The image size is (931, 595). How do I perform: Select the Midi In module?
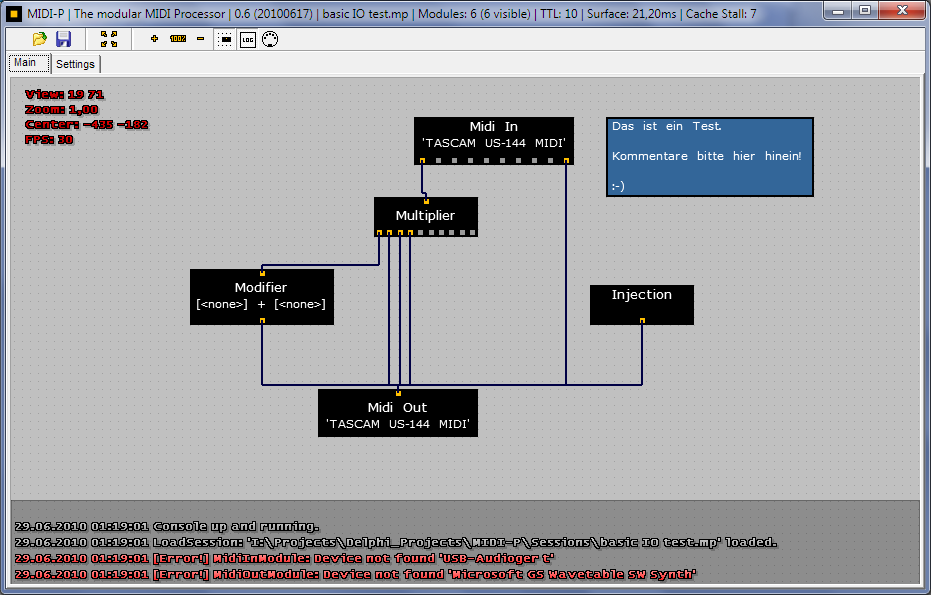494,135
